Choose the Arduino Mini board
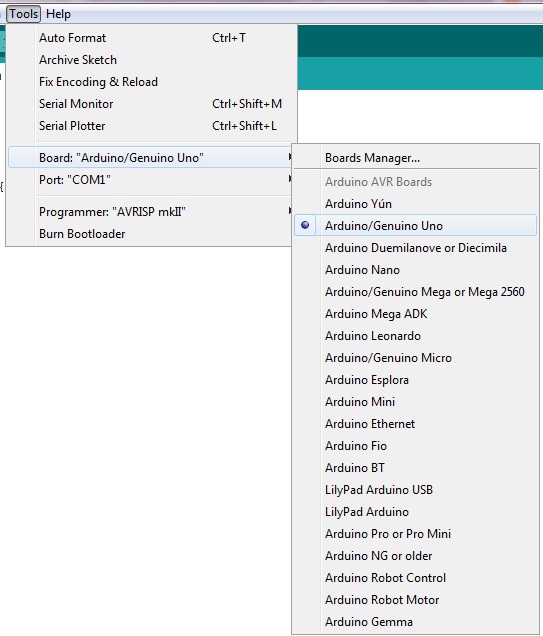Screen dimensions: 543x636 coord(415,402)
